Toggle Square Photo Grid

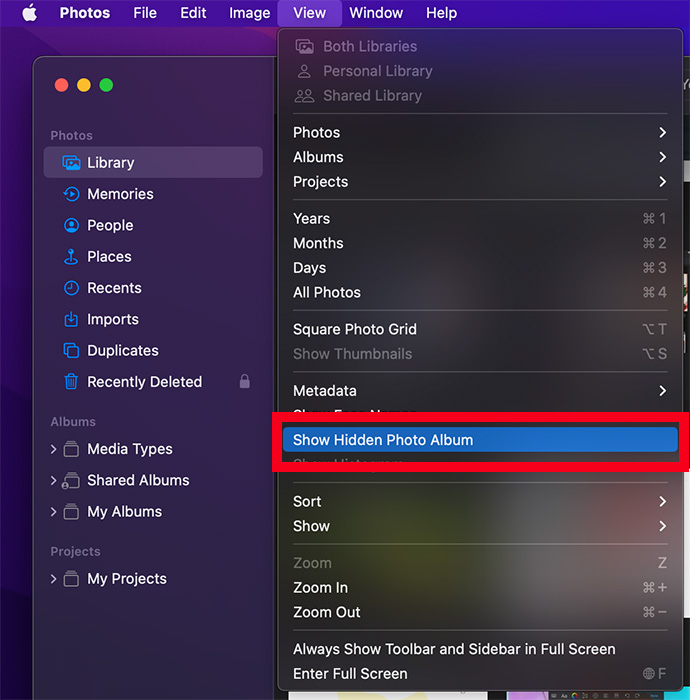pyautogui.click(x=480, y=329)
